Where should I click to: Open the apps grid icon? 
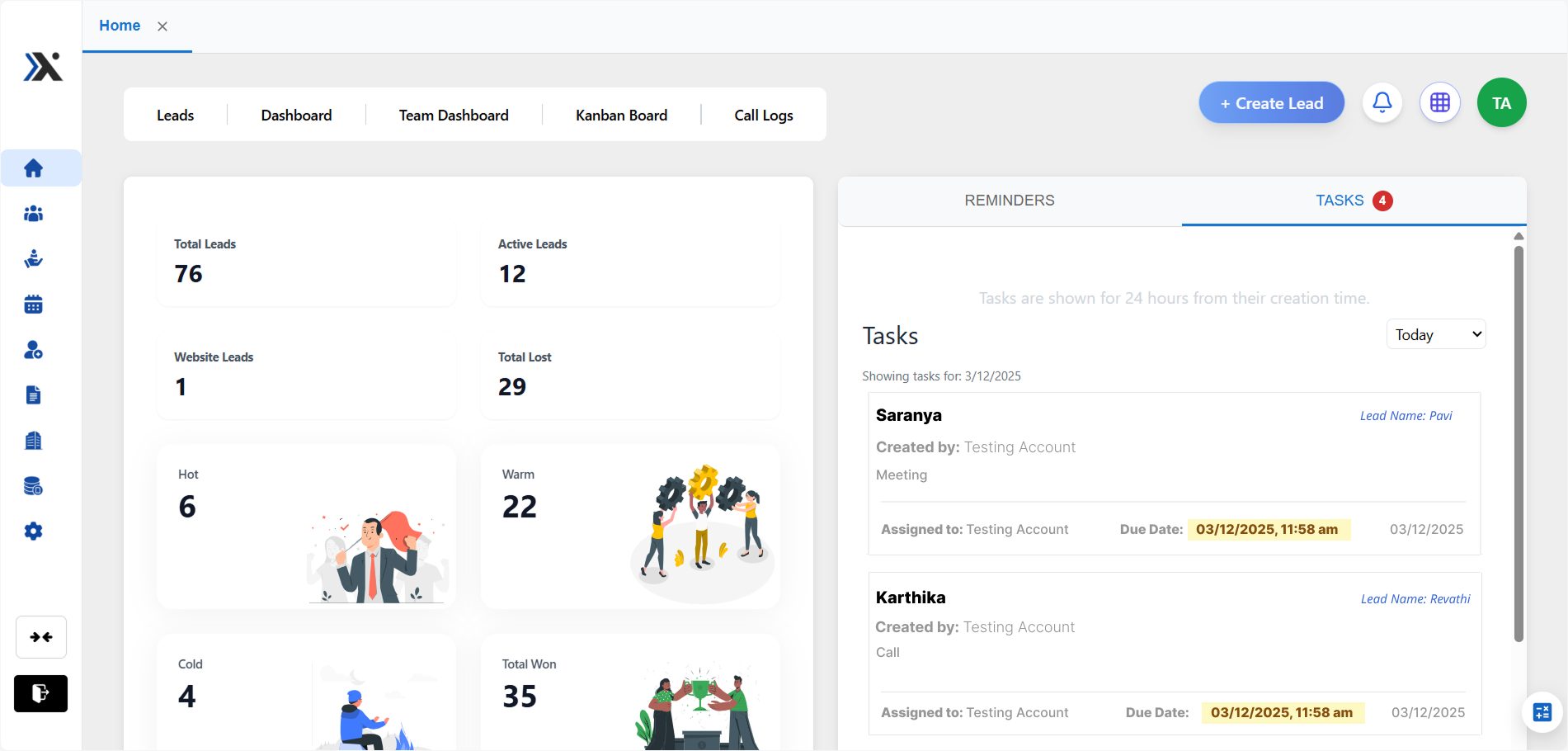click(x=1440, y=102)
